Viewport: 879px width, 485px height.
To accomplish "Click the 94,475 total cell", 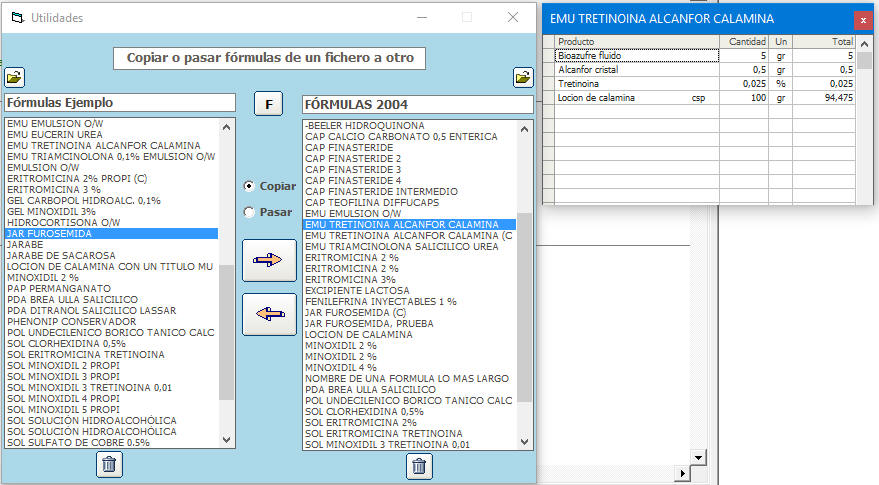I will pos(824,98).
